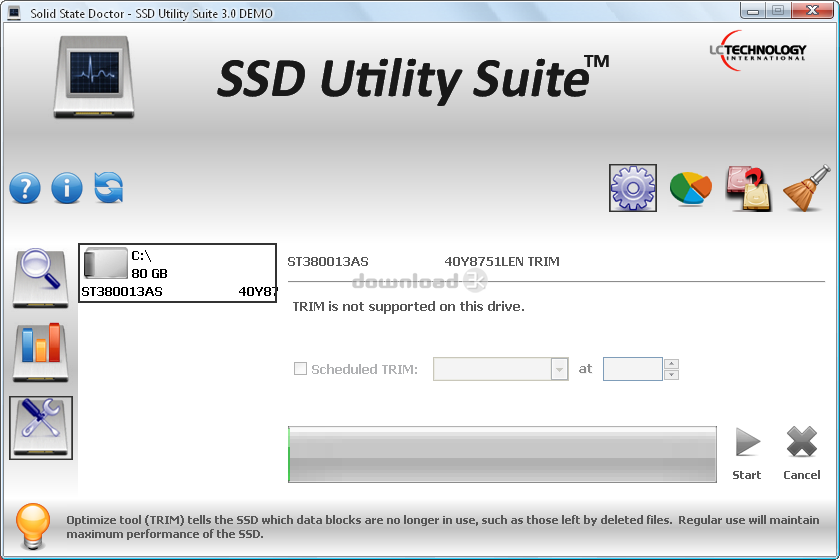Select the broom secure wipe icon
The image size is (840, 560).
coord(807,188)
